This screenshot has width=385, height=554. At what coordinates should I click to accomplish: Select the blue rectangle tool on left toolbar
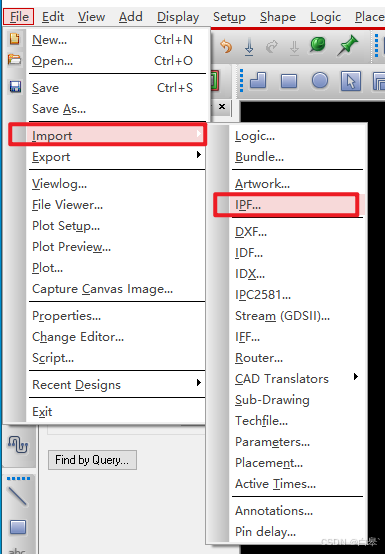pos(18,527)
